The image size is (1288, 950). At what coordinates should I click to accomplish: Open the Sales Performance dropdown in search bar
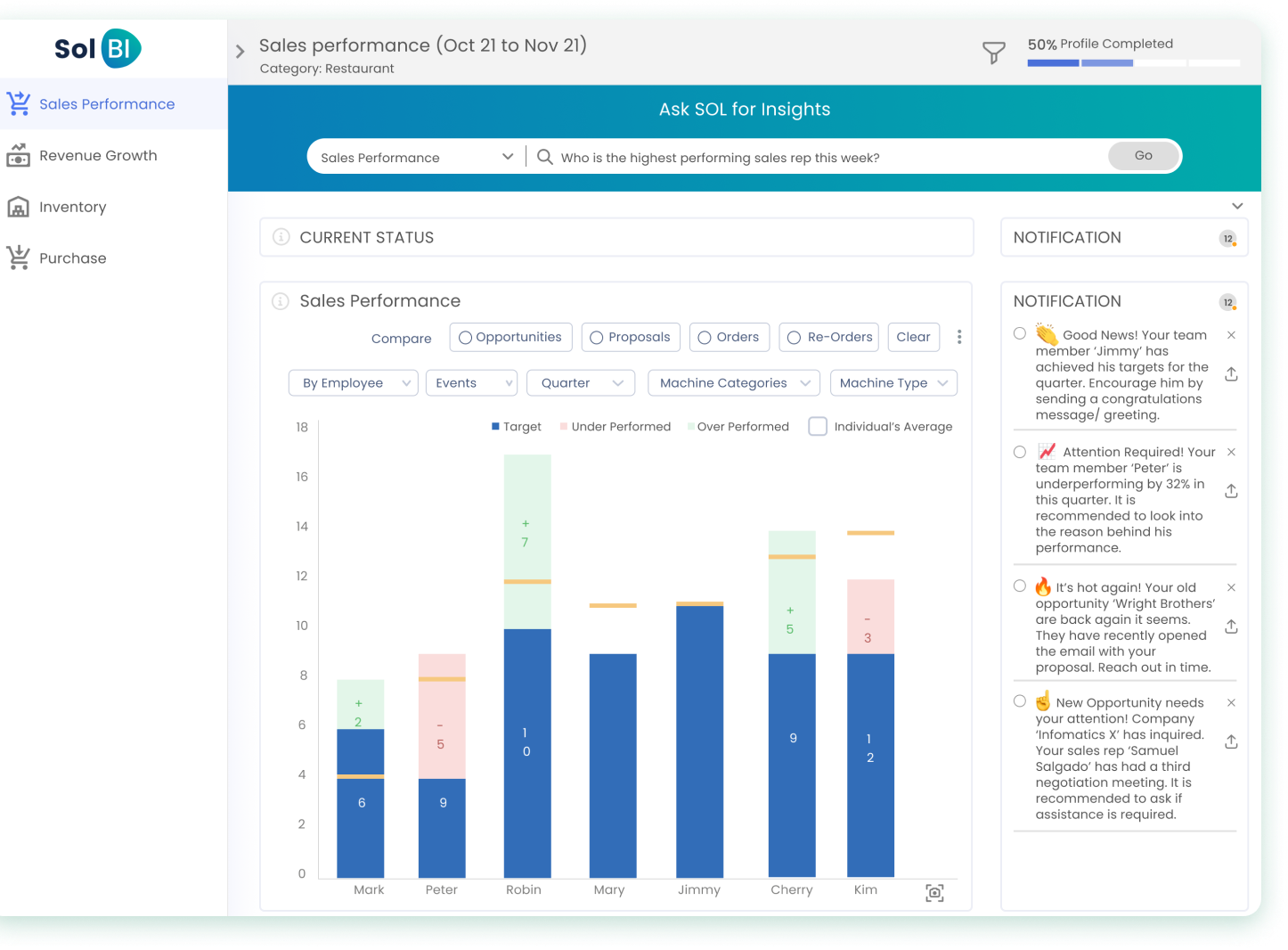point(416,158)
